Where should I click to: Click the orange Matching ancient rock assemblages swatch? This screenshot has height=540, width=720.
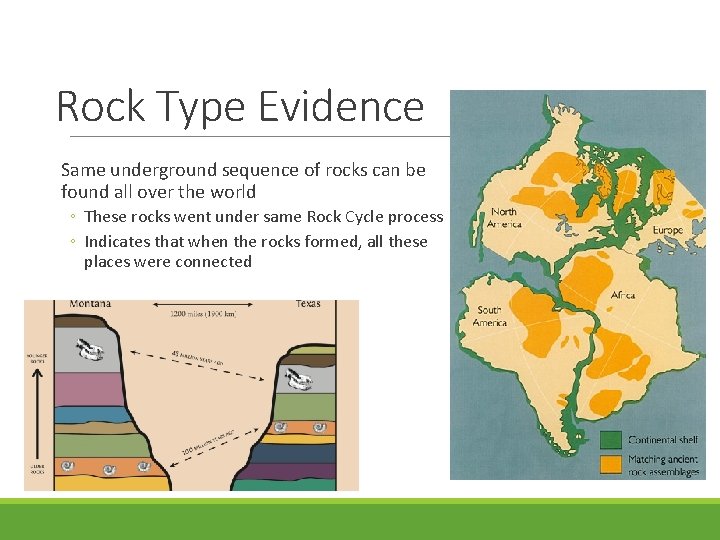tap(611, 464)
